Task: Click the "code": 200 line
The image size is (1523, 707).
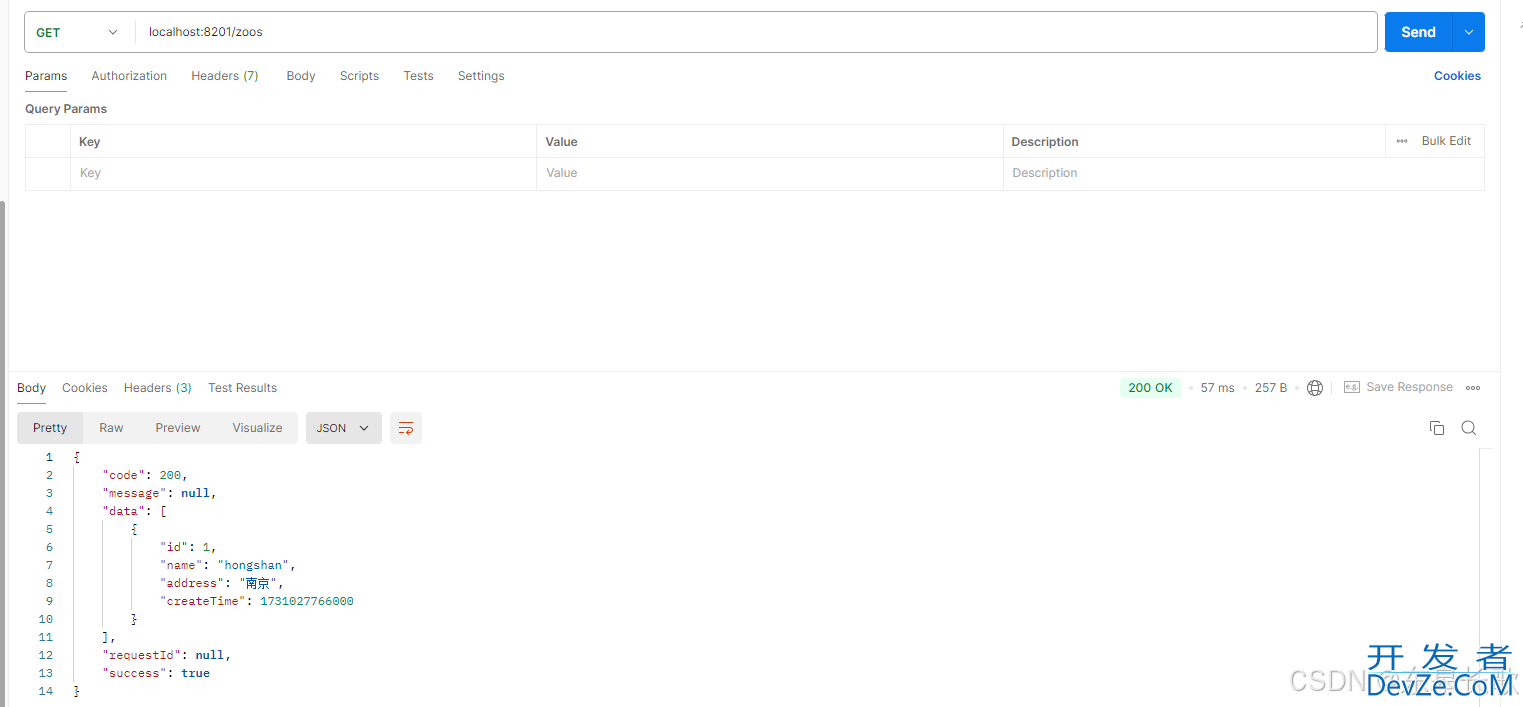Action: coord(145,475)
